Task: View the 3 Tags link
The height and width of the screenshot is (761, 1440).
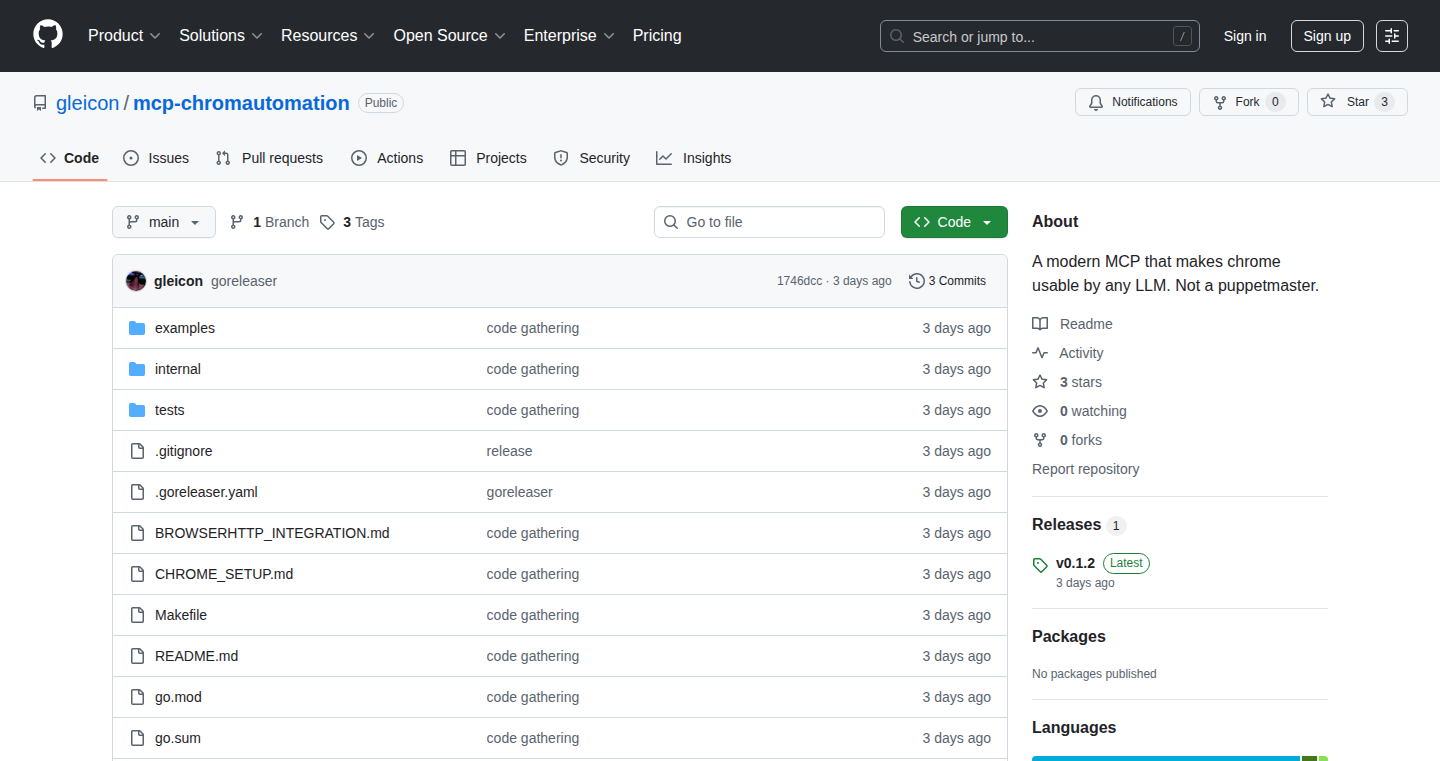Action: point(352,222)
